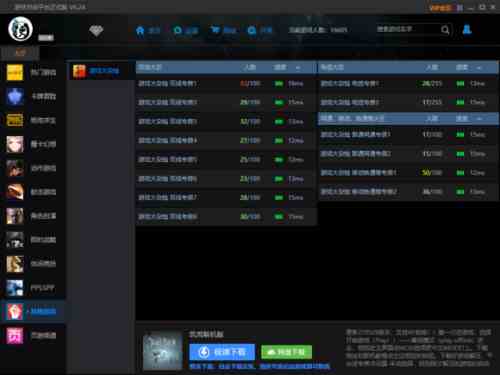Image resolution: width=500 pixels, height=375 pixels.
Task: Click the round avatar logo at top left
Action: [20, 29]
